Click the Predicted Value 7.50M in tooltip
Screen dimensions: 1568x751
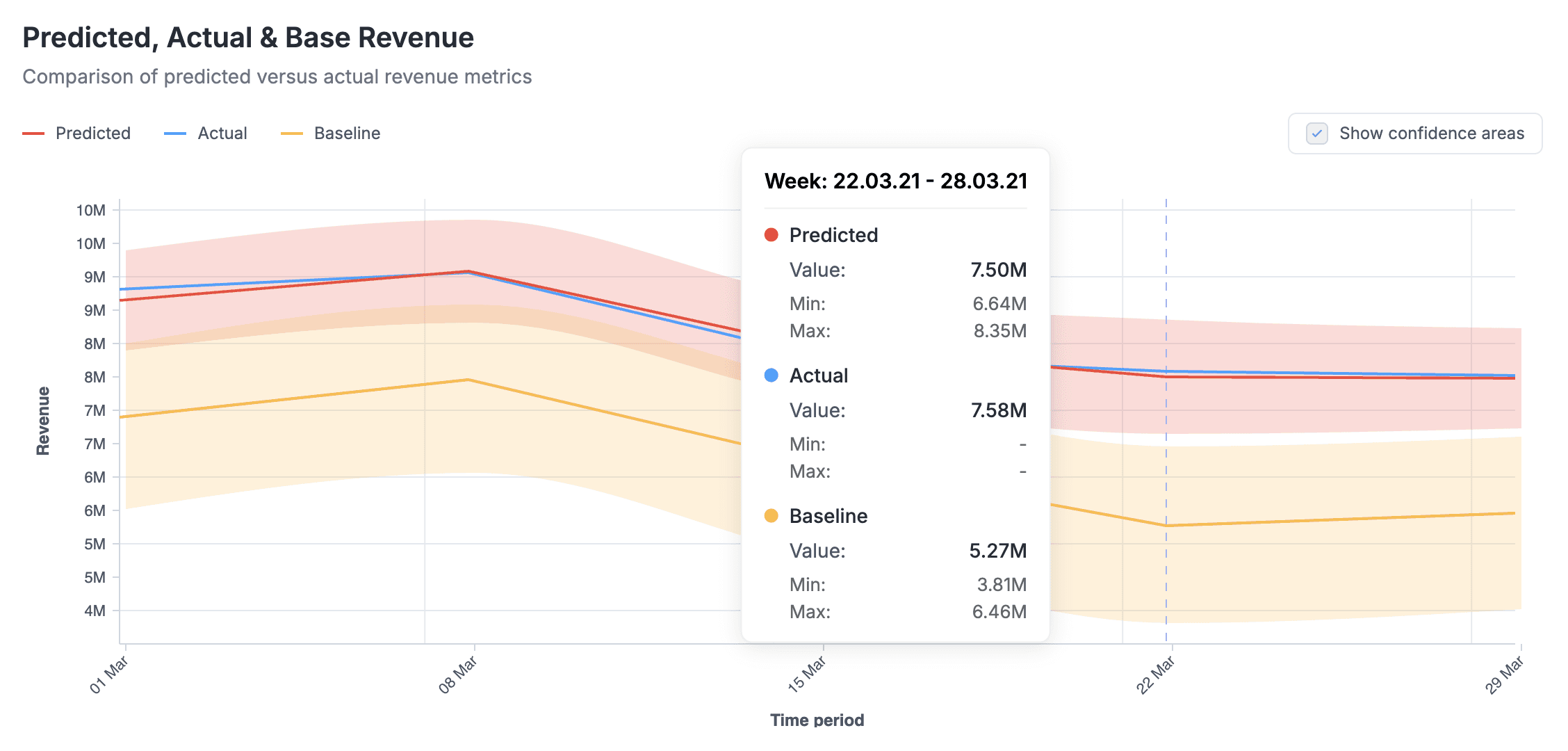[998, 270]
